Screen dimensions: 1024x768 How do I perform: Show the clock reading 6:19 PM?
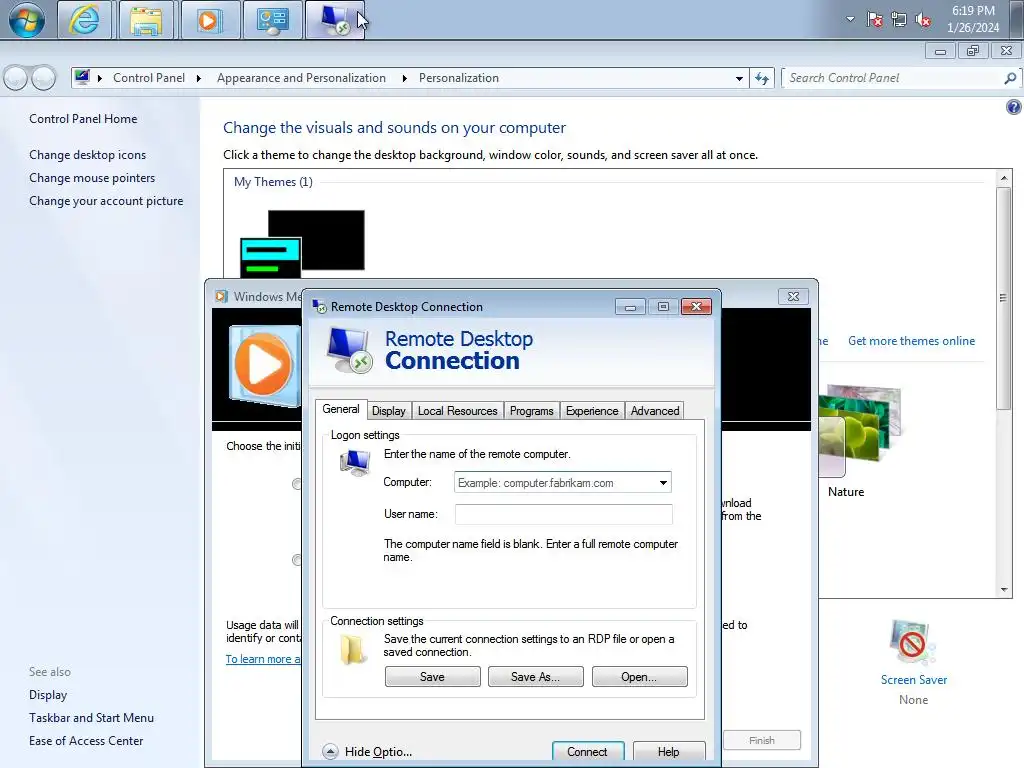pos(973,11)
